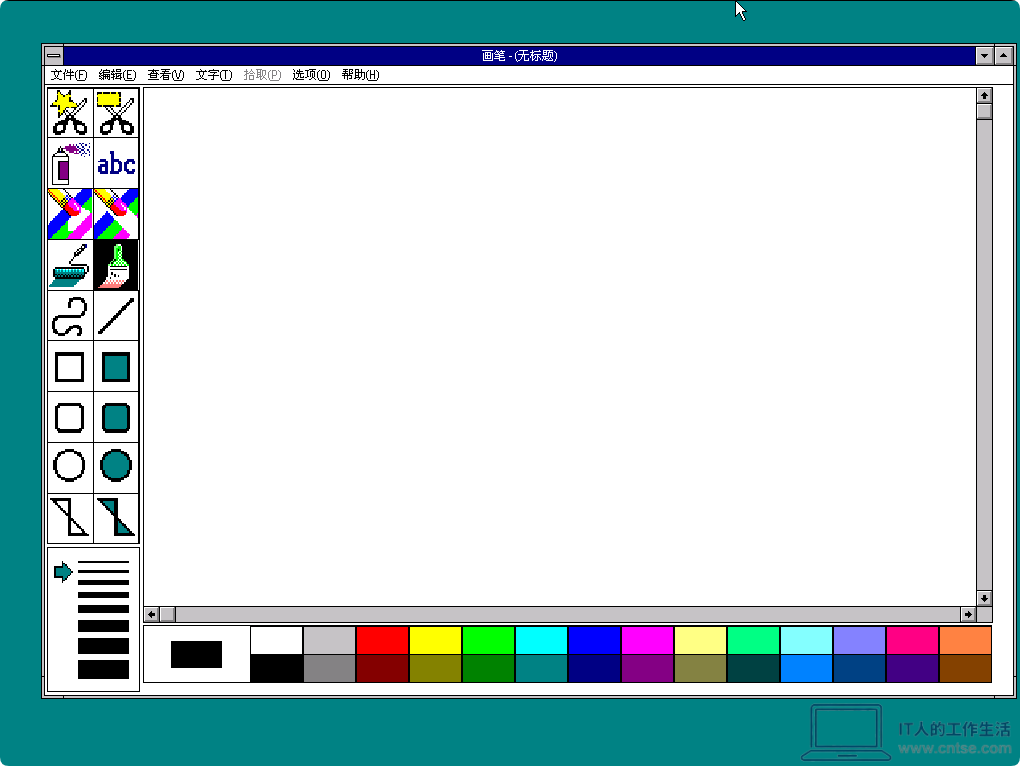Choose the Curve drawing tool
This screenshot has height=766, width=1020.
[x=70, y=315]
